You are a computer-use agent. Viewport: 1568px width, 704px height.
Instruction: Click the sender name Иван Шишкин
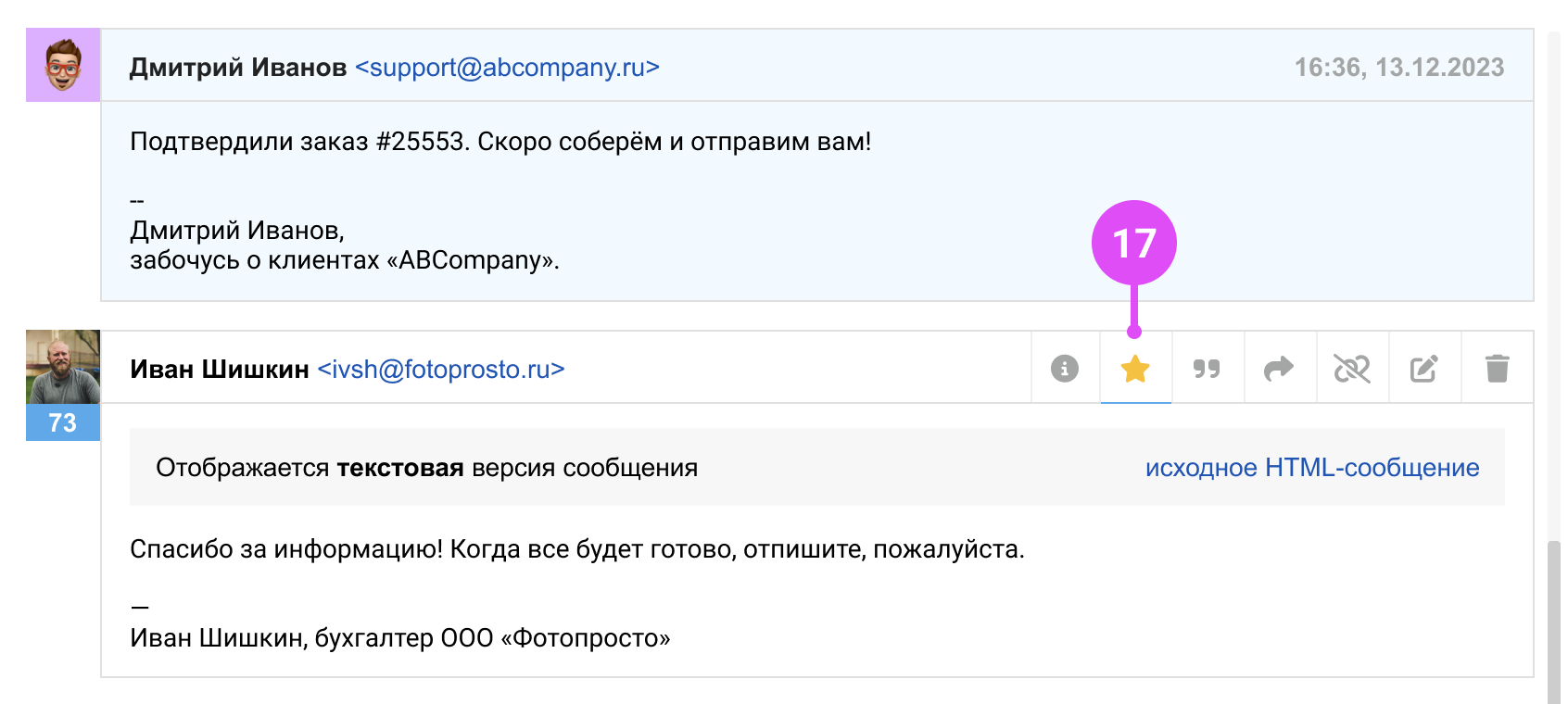(x=220, y=370)
